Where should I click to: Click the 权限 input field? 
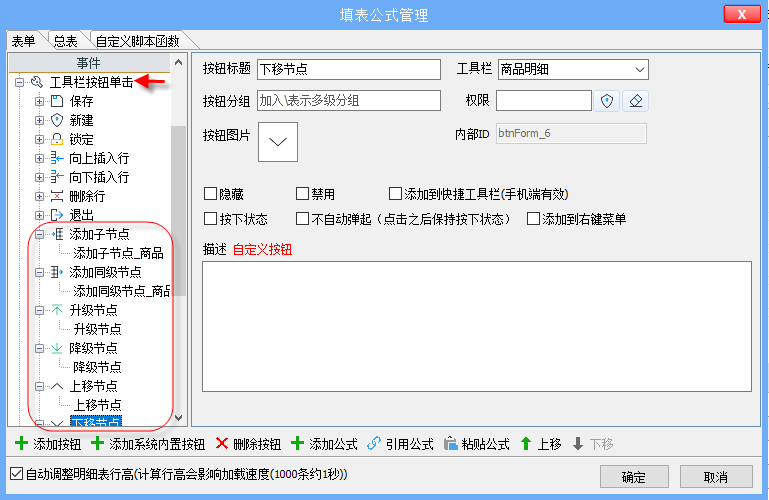[544, 101]
